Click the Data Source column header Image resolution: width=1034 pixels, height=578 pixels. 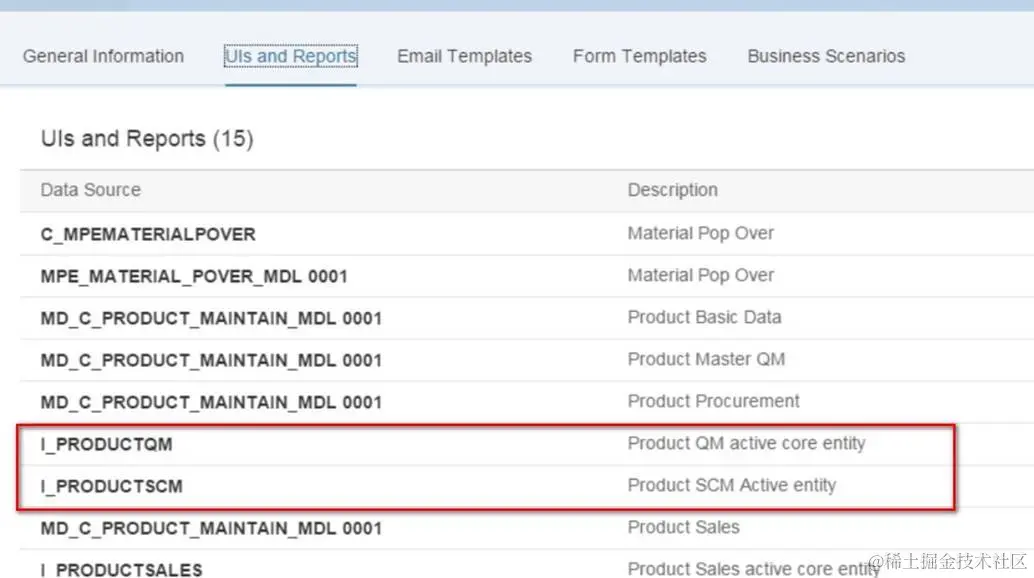point(90,190)
